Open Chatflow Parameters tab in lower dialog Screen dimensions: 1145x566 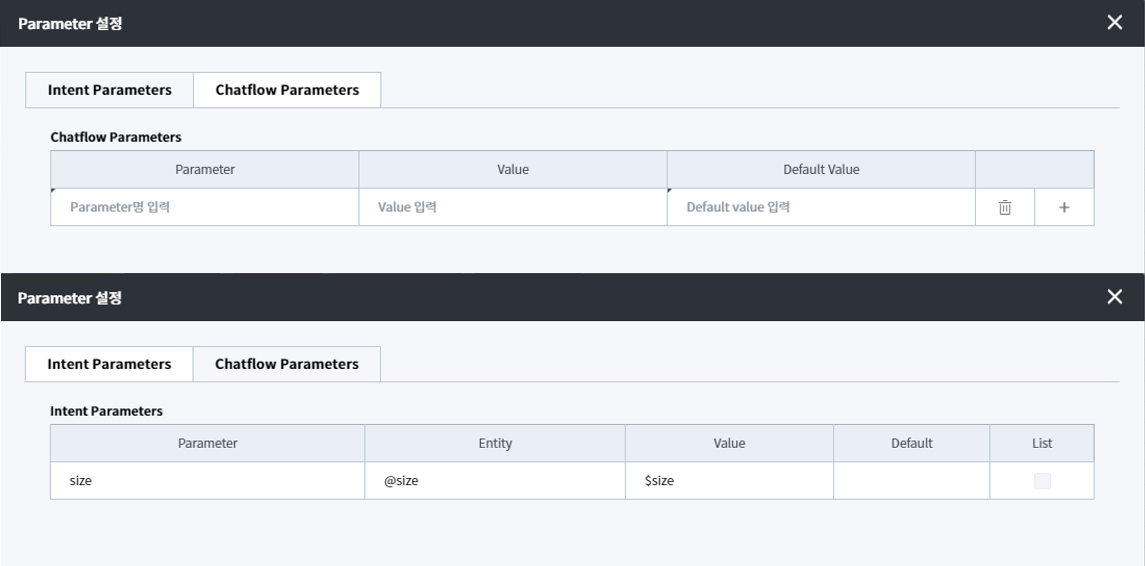coord(287,364)
